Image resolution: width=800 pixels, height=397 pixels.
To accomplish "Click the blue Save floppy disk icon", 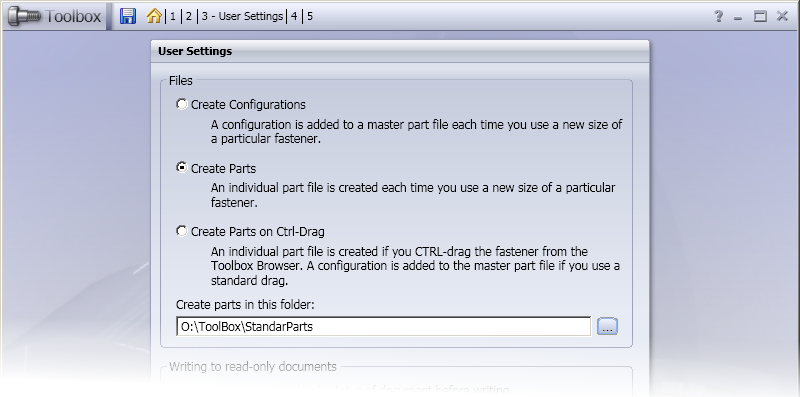I will pyautogui.click(x=128, y=16).
